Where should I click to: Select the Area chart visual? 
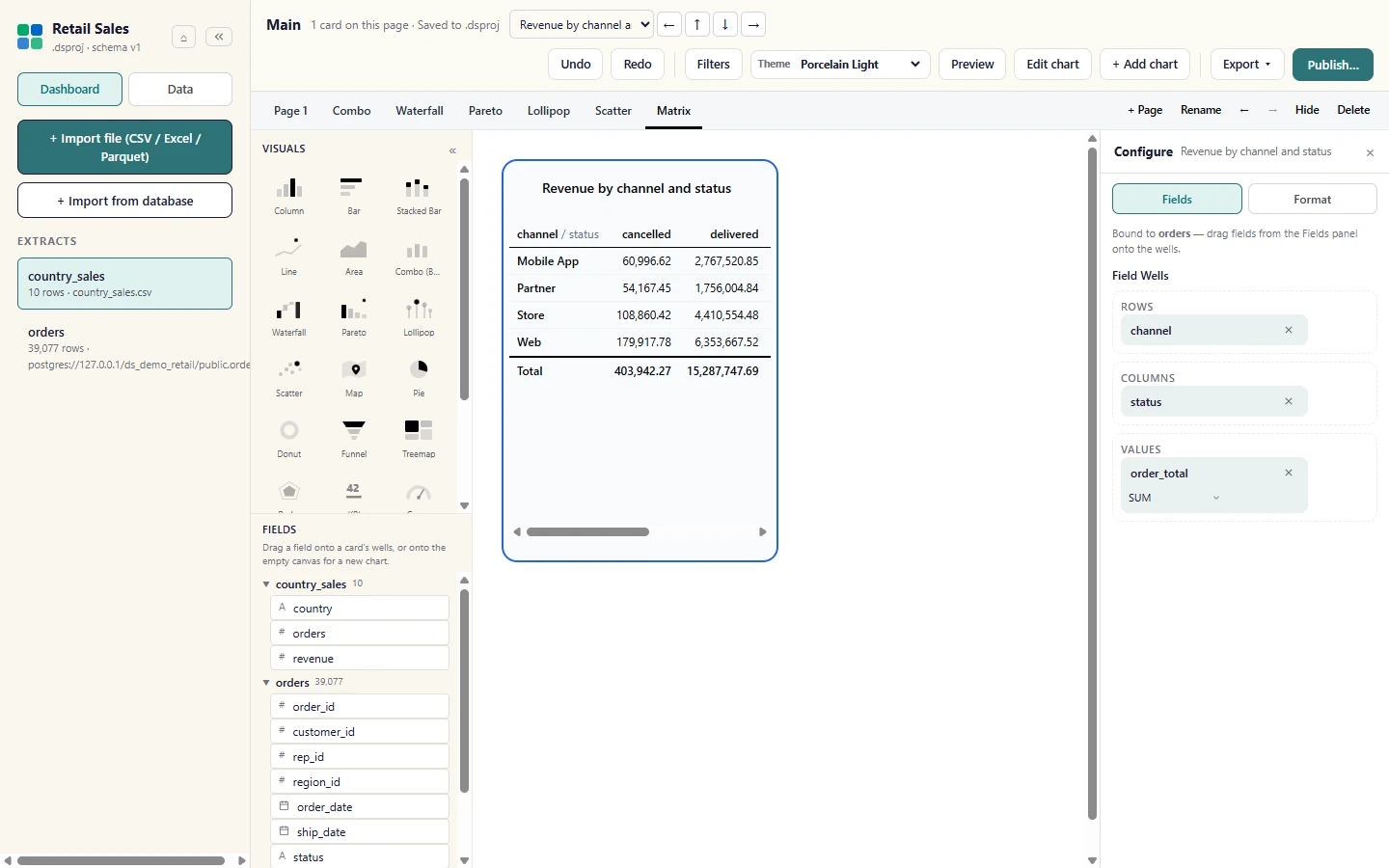(354, 257)
